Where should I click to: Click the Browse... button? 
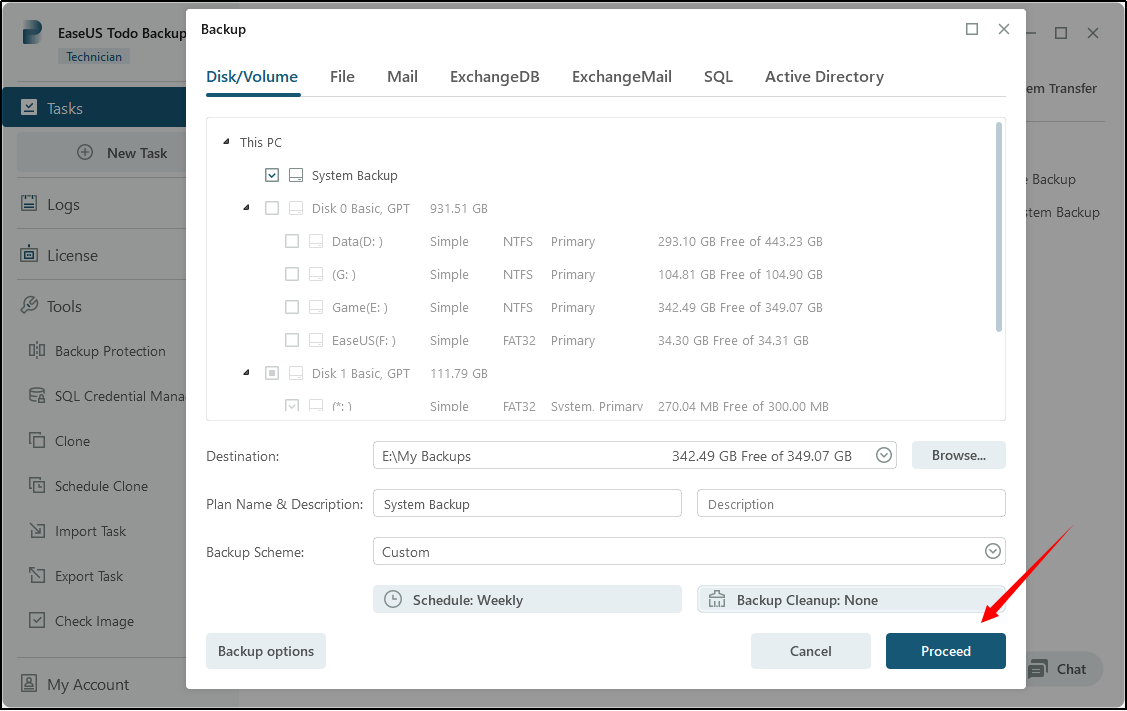(x=958, y=455)
